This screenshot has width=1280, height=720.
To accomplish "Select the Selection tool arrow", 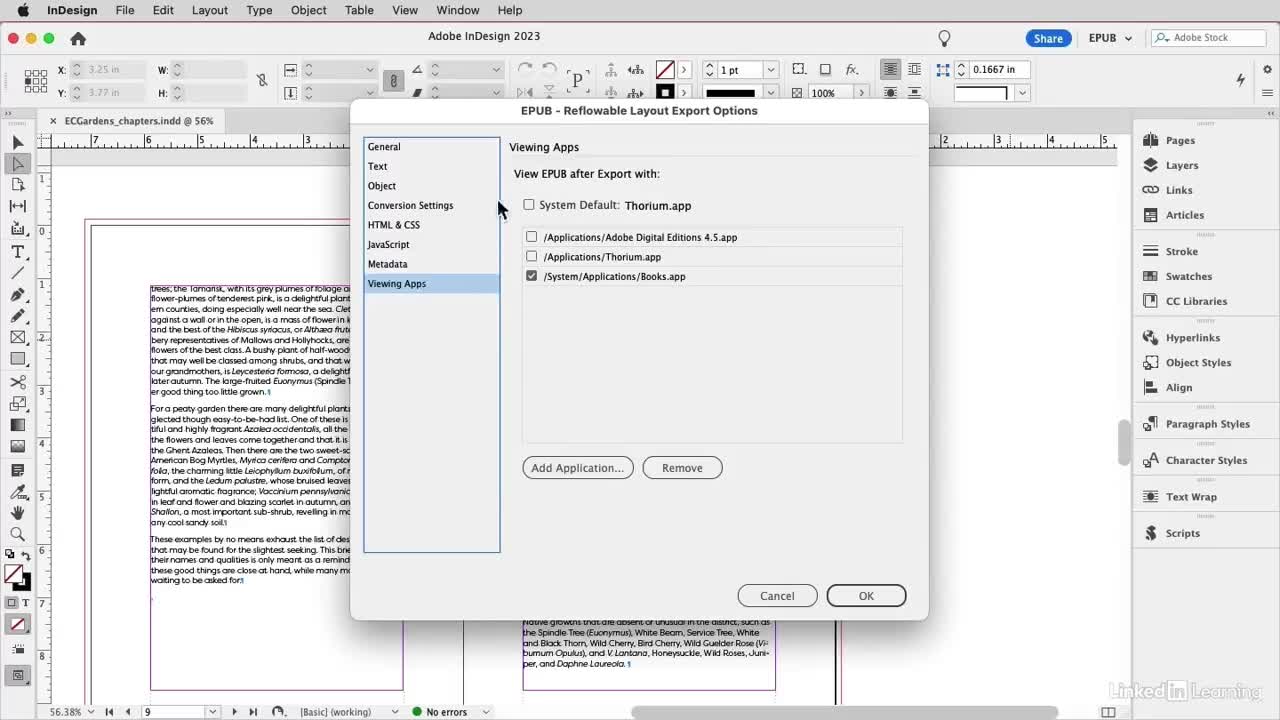I will point(17,143).
